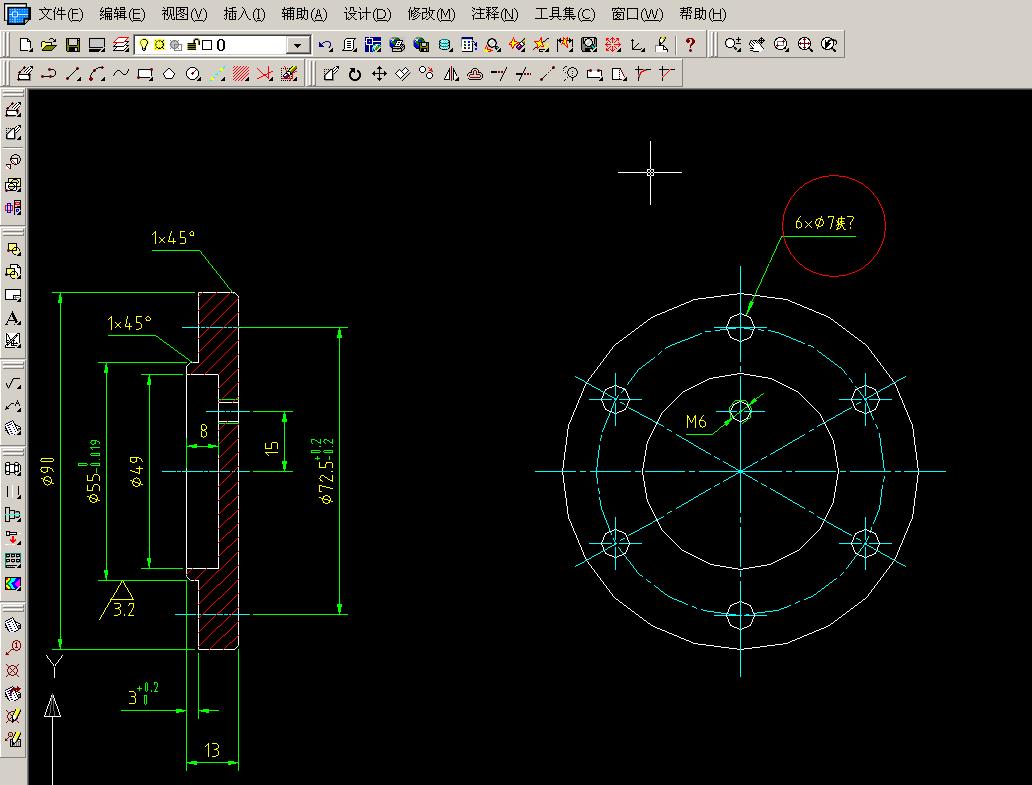Screen dimensions: 1032x785
Task: Click the print/plot monitor icon
Action: tap(97, 45)
